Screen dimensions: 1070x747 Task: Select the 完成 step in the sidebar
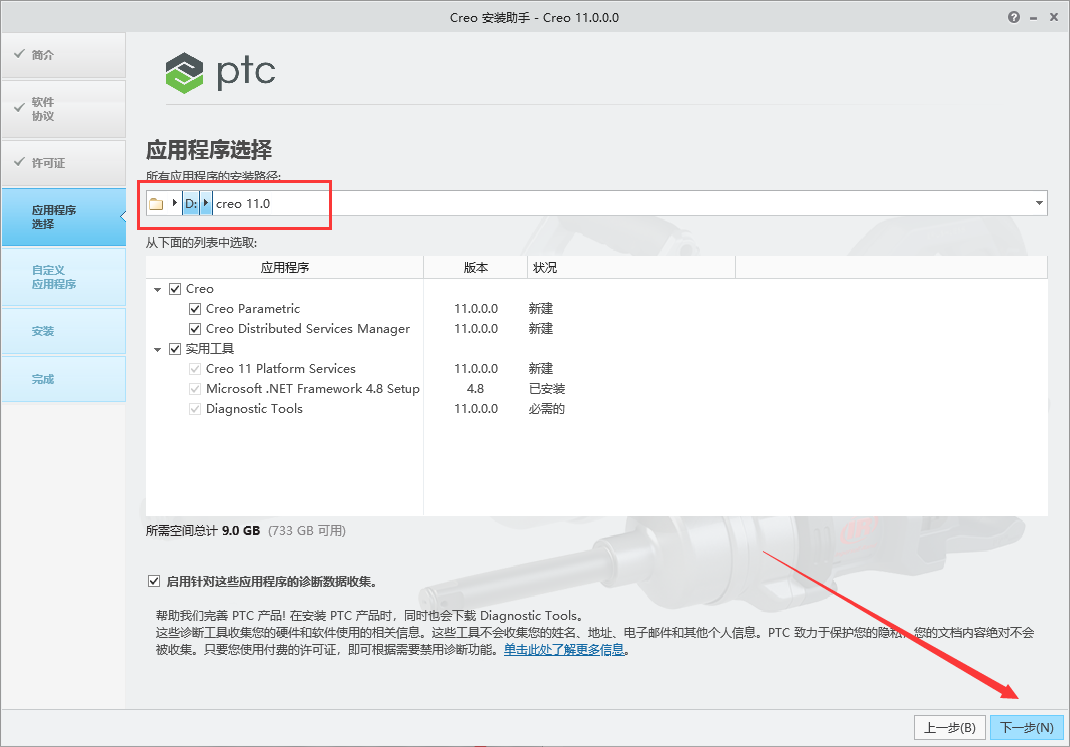[x=63, y=378]
